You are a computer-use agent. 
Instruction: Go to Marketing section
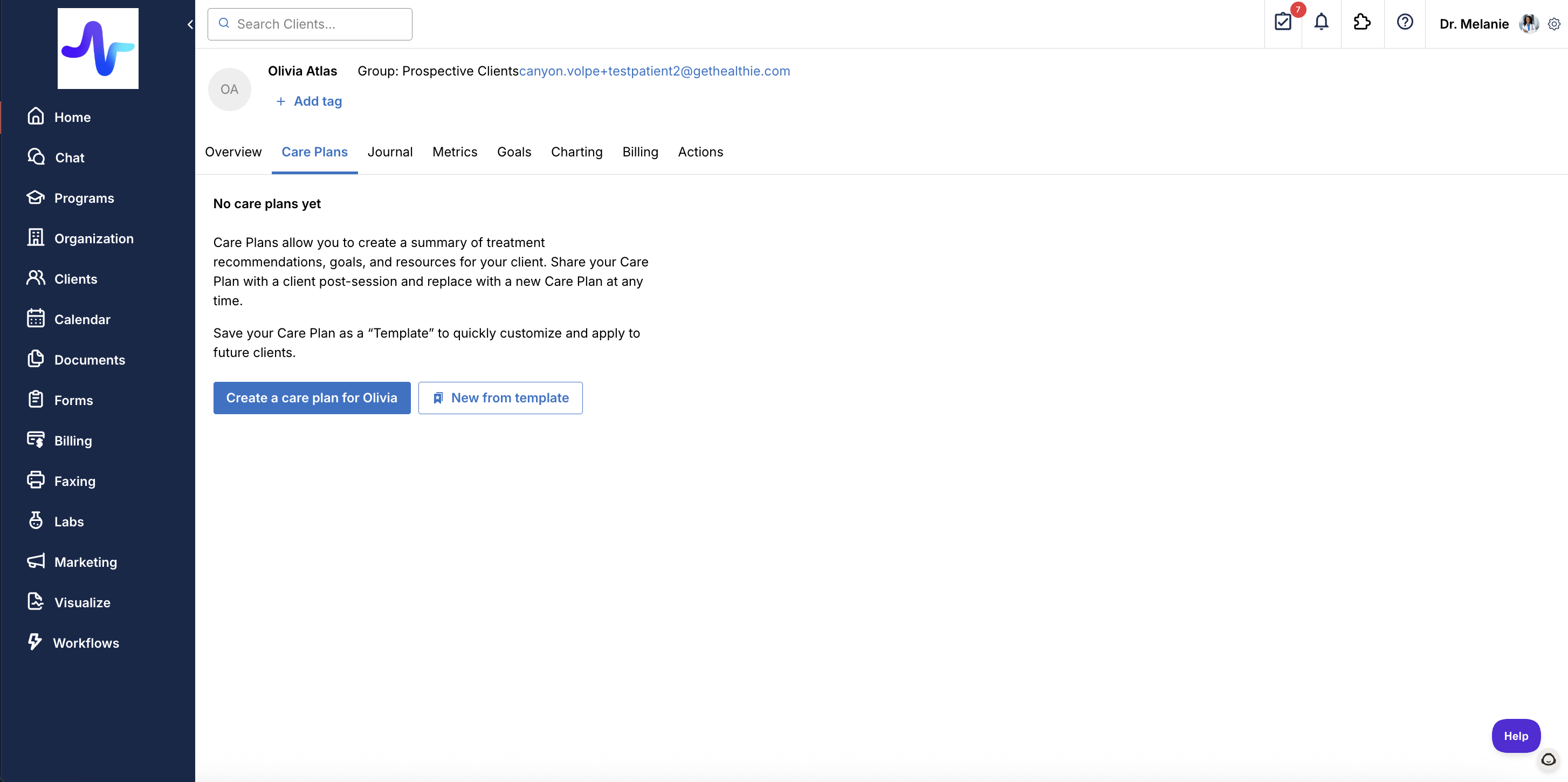[72, 561]
